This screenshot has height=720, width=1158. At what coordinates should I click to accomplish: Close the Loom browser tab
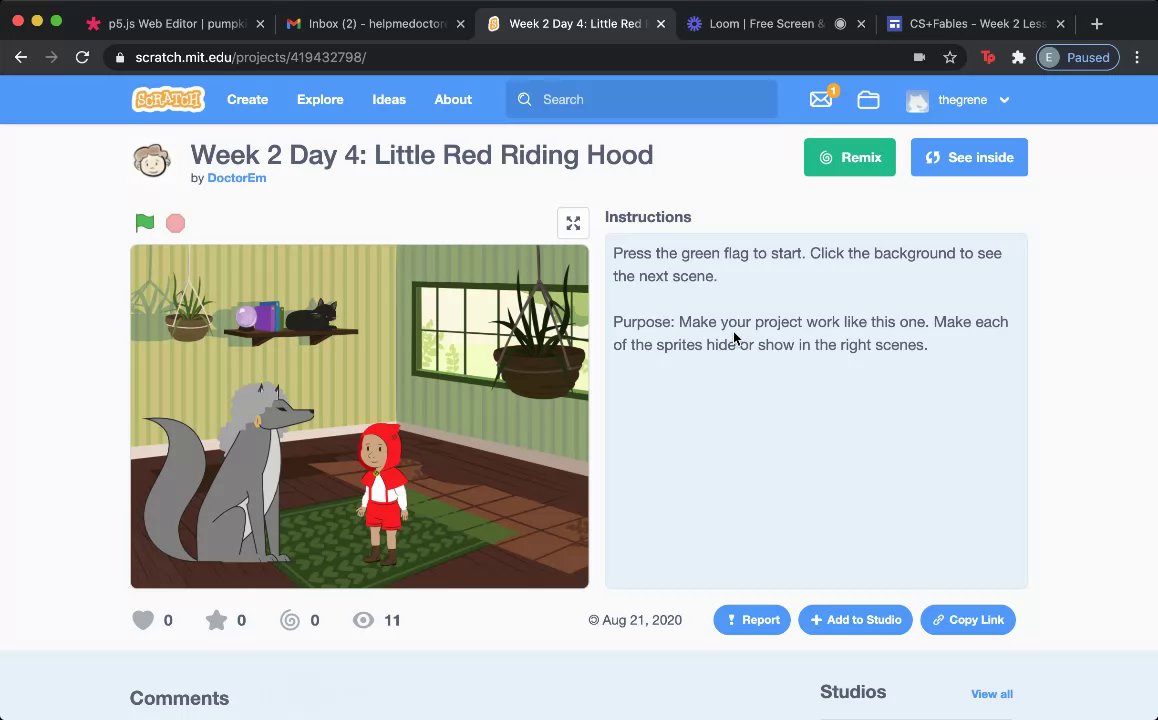(861, 24)
